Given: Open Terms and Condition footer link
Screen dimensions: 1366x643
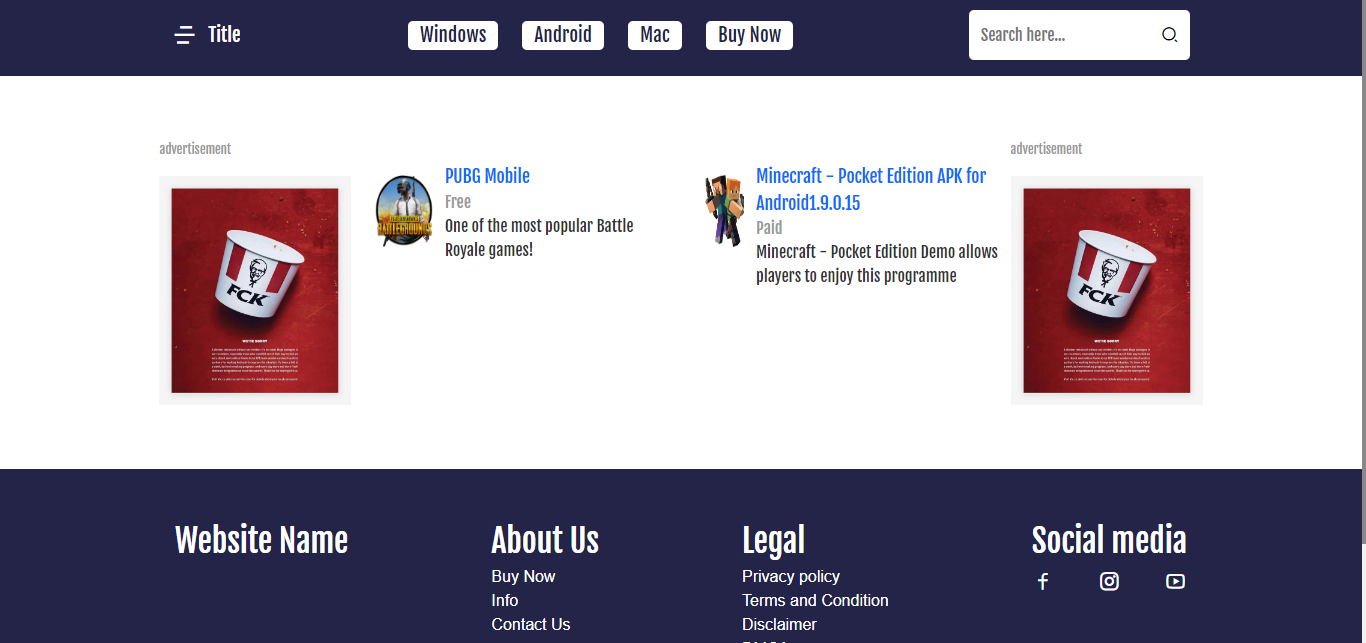Looking at the screenshot, I should (815, 601).
